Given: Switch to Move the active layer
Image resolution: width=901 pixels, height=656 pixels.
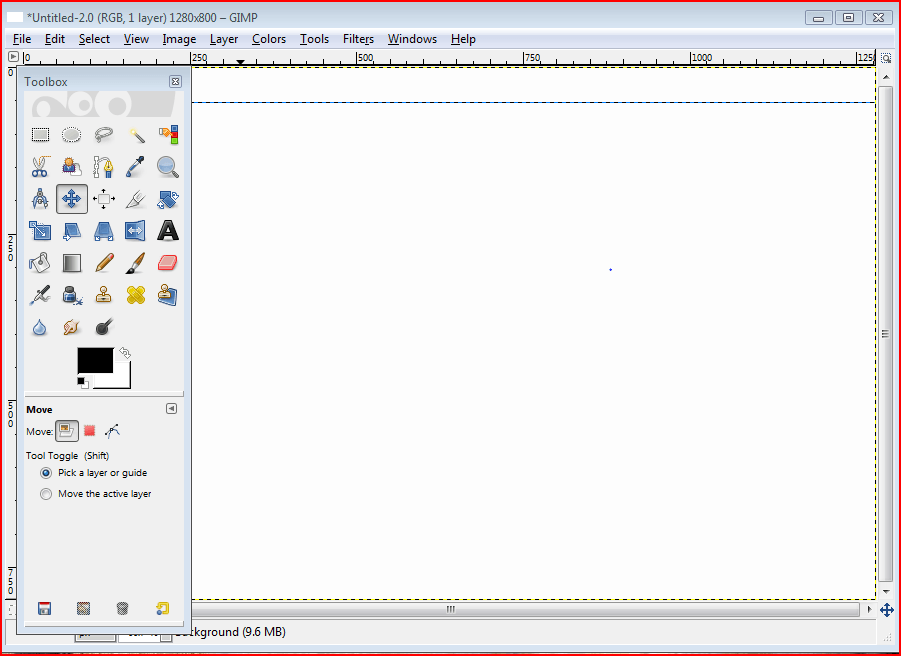Looking at the screenshot, I should tap(46, 493).
